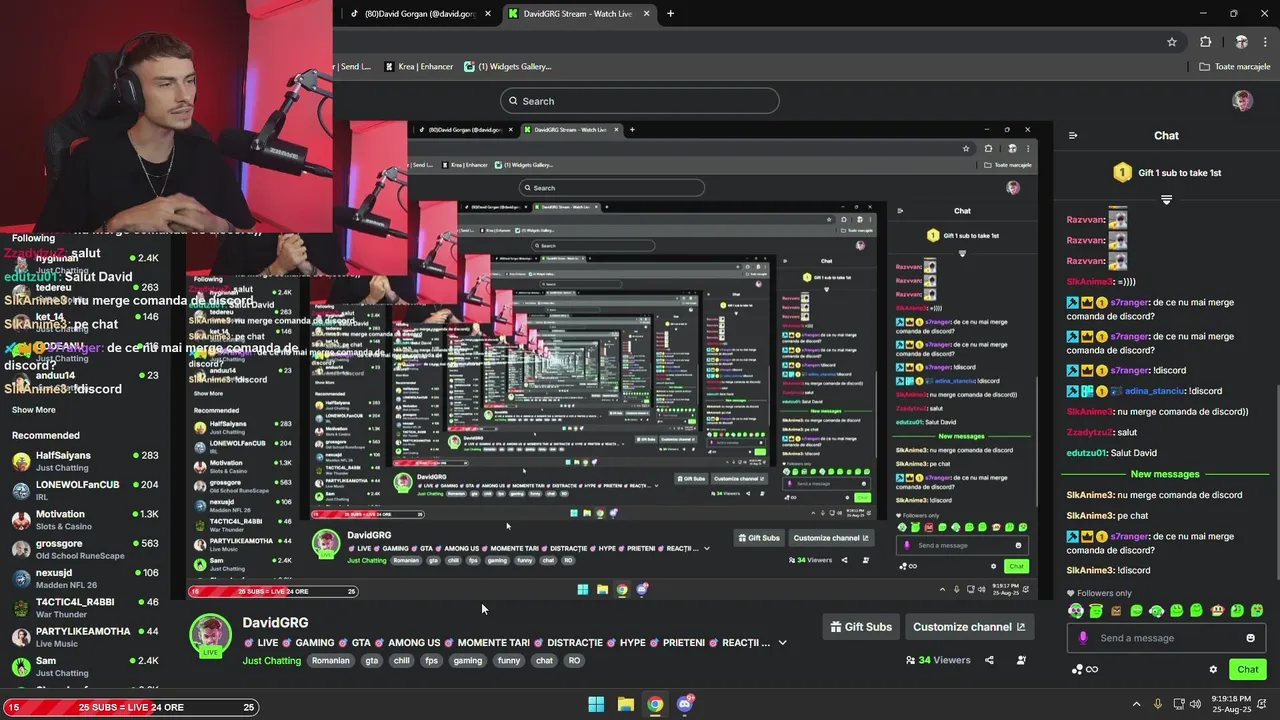The height and width of the screenshot is (720, 1280).
Task: Click the user report icon beside share
Action: pyautogui.click(x=1021, y=660)
